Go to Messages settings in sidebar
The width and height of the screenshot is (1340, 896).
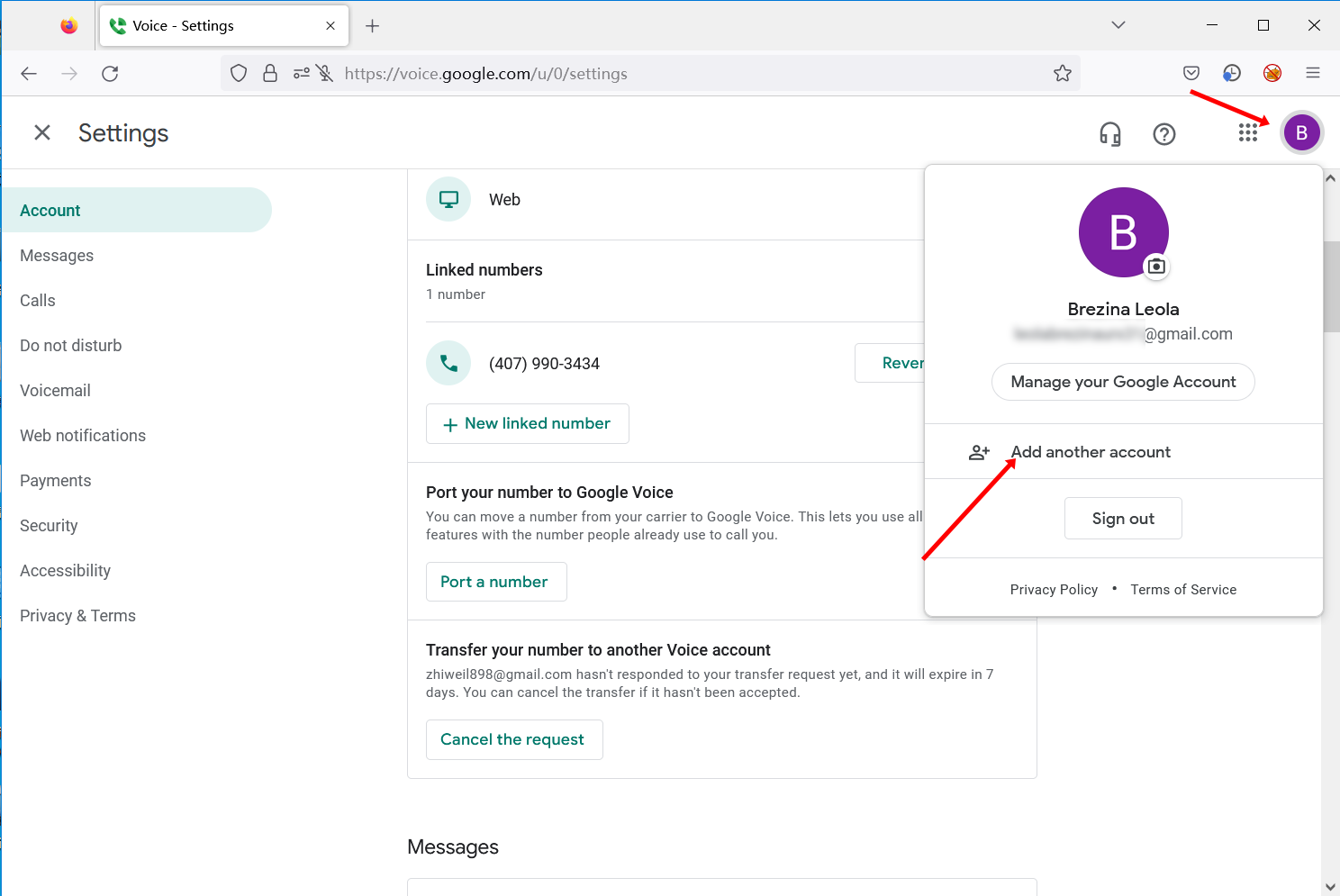tap(136, 256)
